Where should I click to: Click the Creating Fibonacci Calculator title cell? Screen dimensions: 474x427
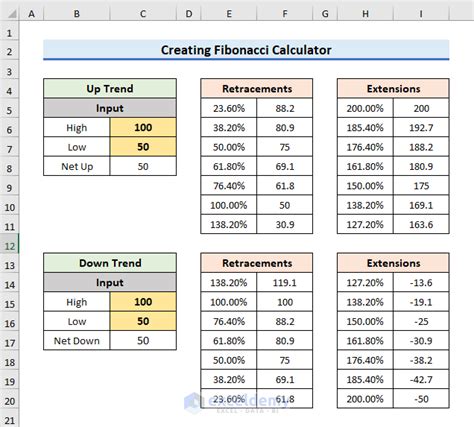[246, 50]
